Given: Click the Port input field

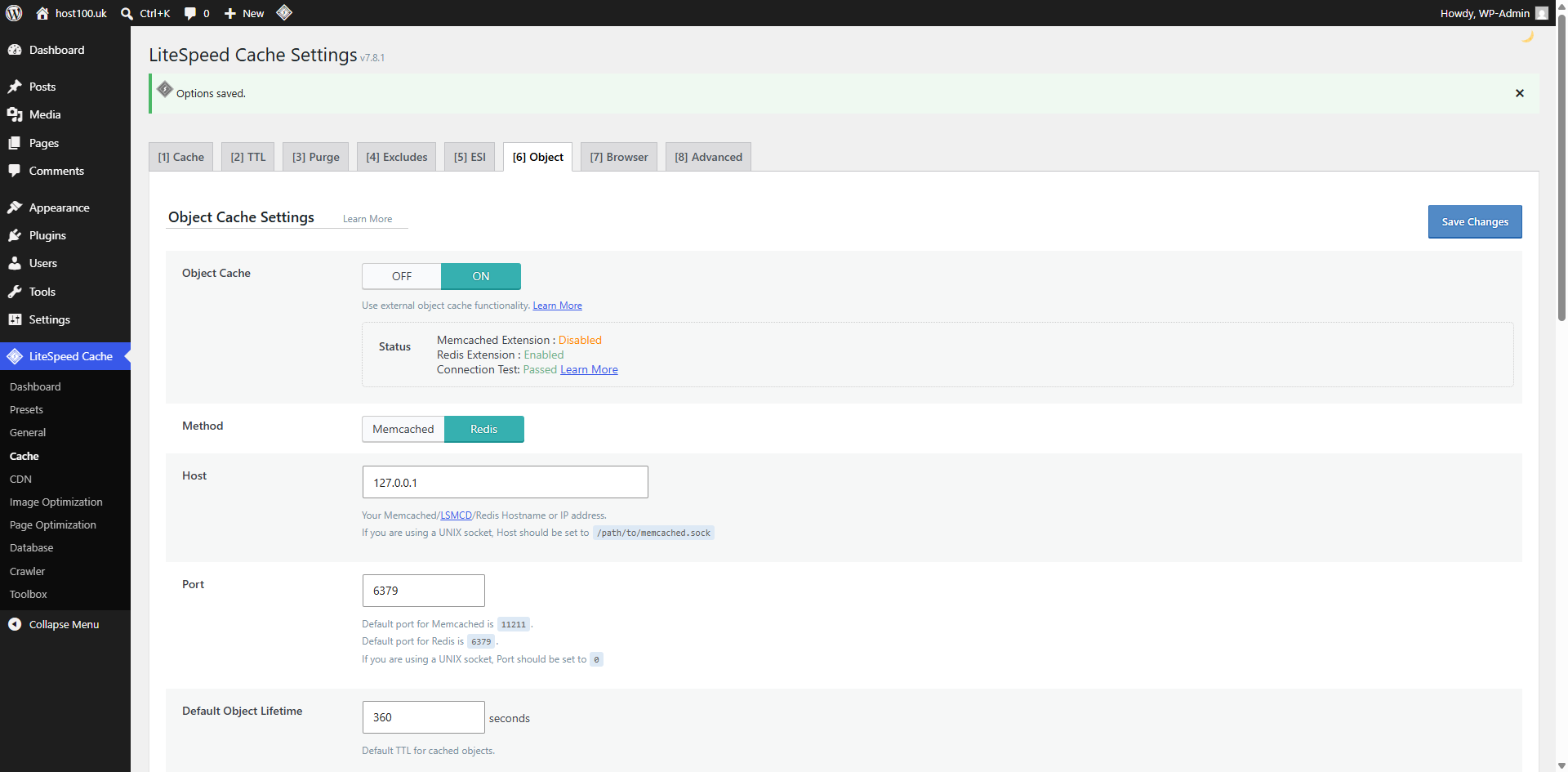Looking at the screenshot, I should pyautogui.click(x=424, y=591).
